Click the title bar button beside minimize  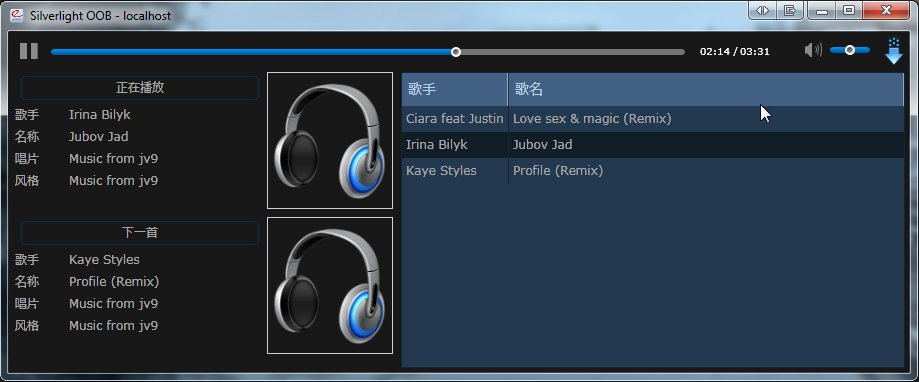(789, 11)
